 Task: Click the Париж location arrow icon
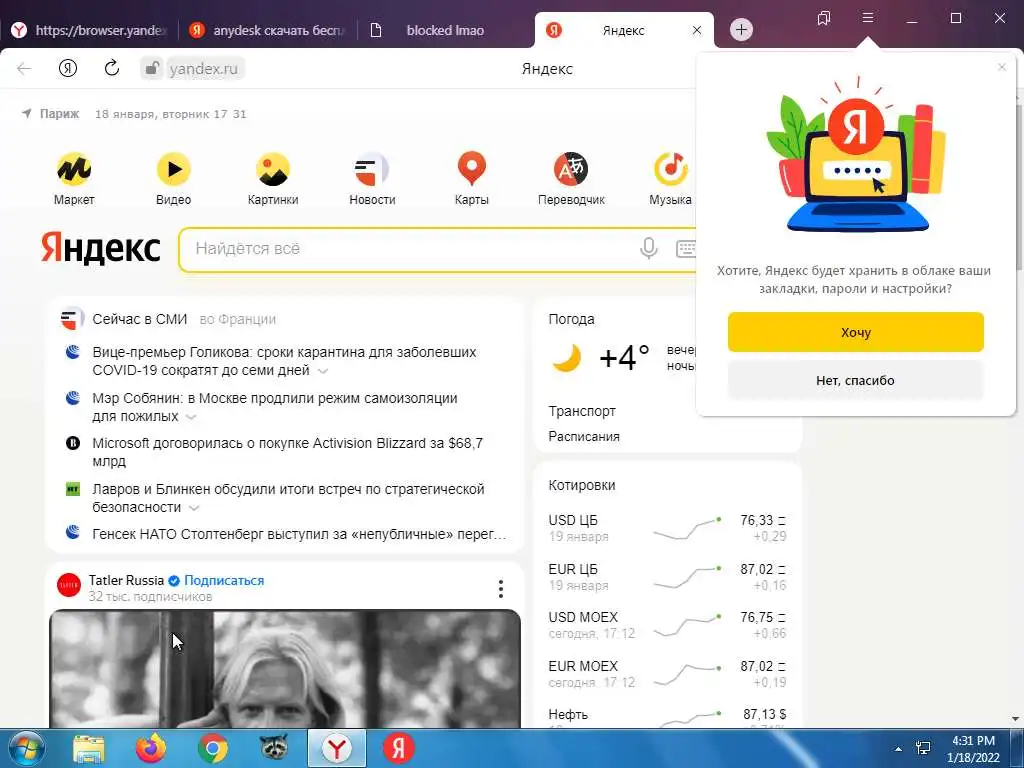click(x=27, y=114)
